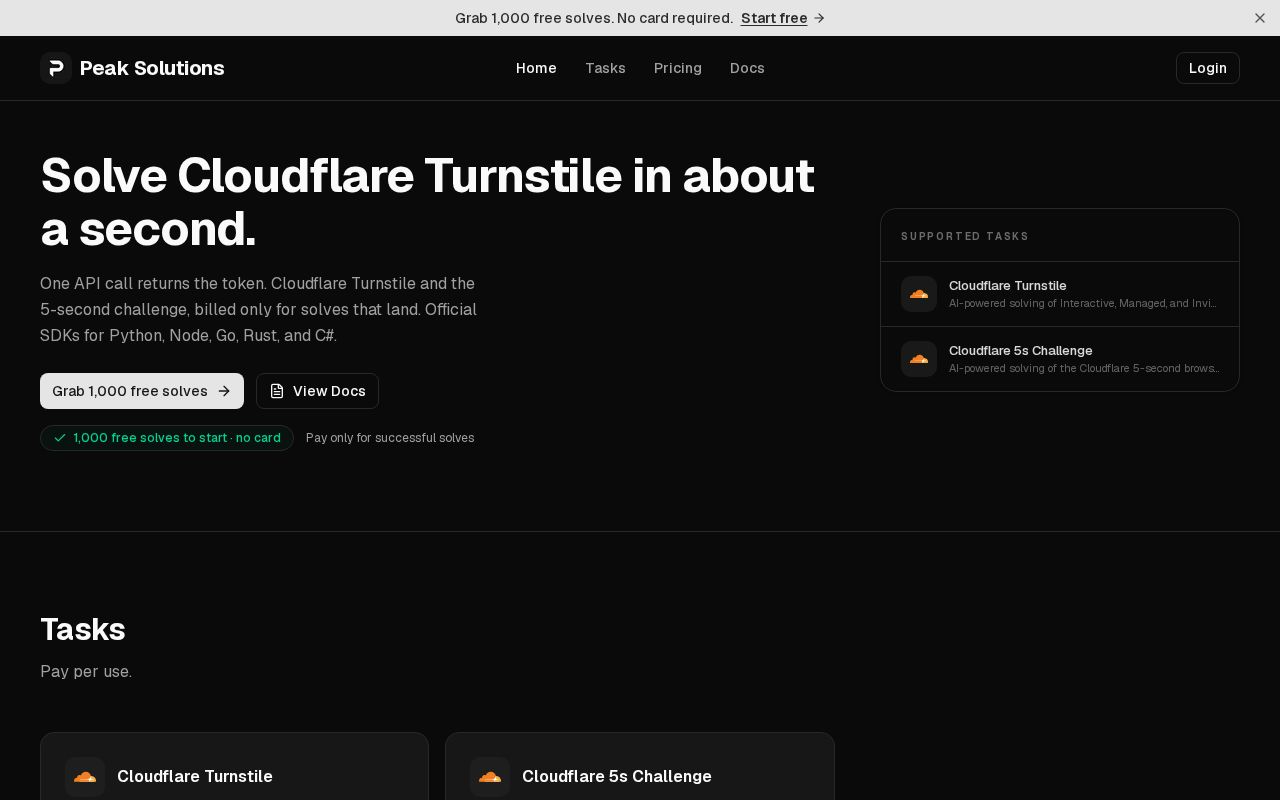Click the '1,000 free solves to start · no card' badge
This screenshot has height=800, width=1280.
167,438
